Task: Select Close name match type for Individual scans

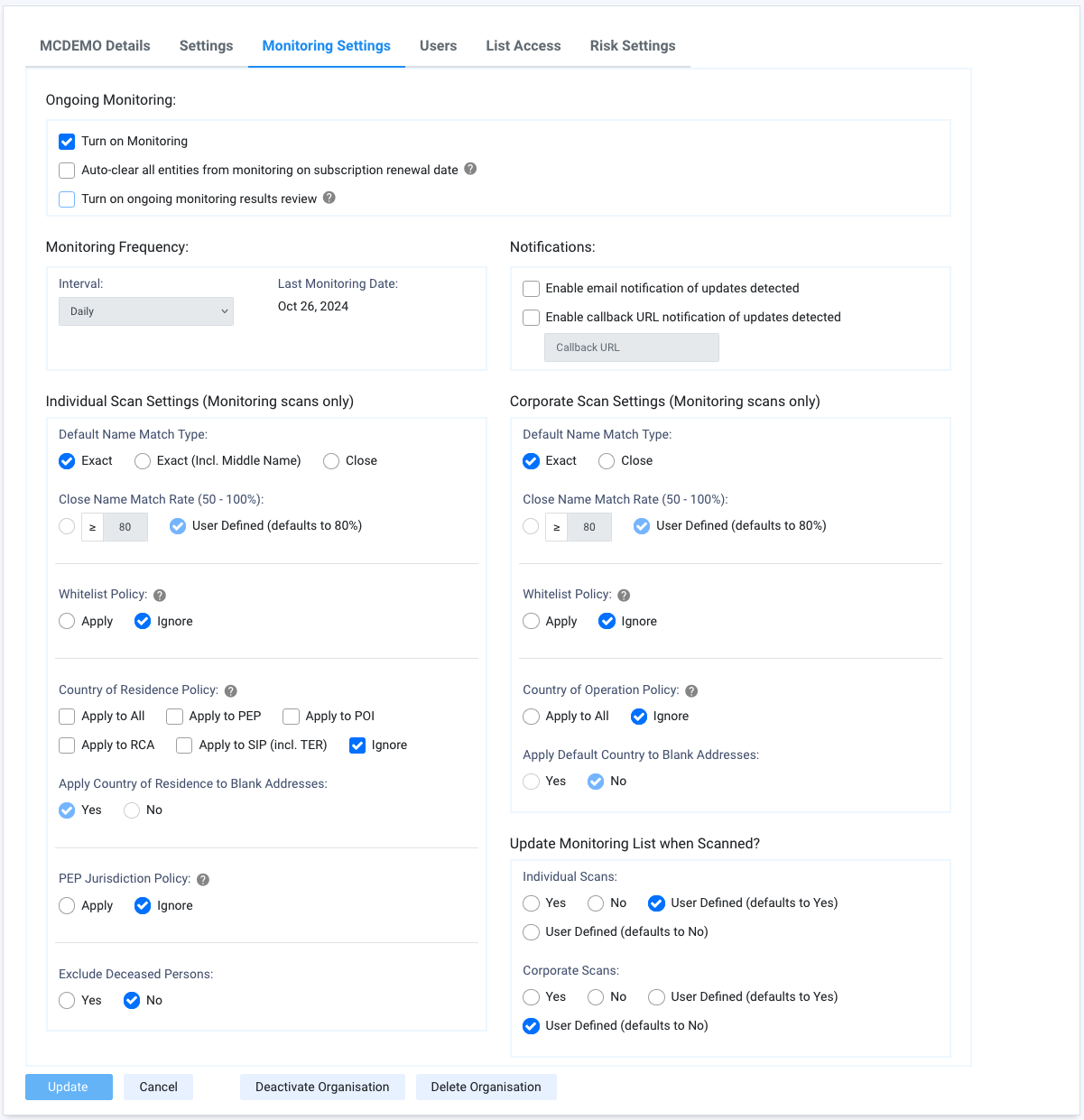Action: click(x=331, y=461)
